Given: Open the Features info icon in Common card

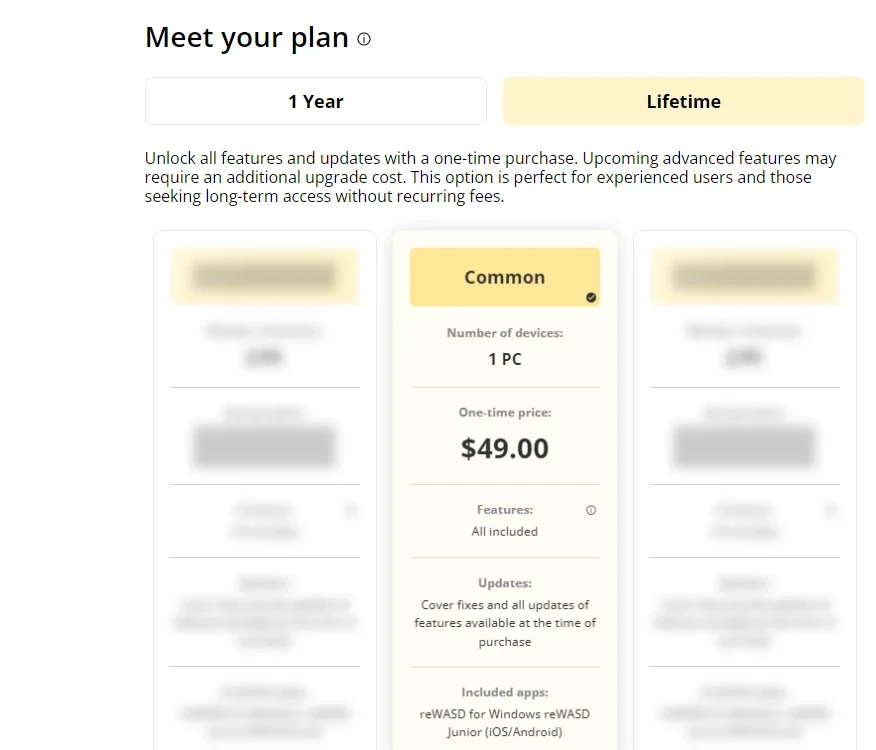Looking at the screenshot, I should click(591, 510).
